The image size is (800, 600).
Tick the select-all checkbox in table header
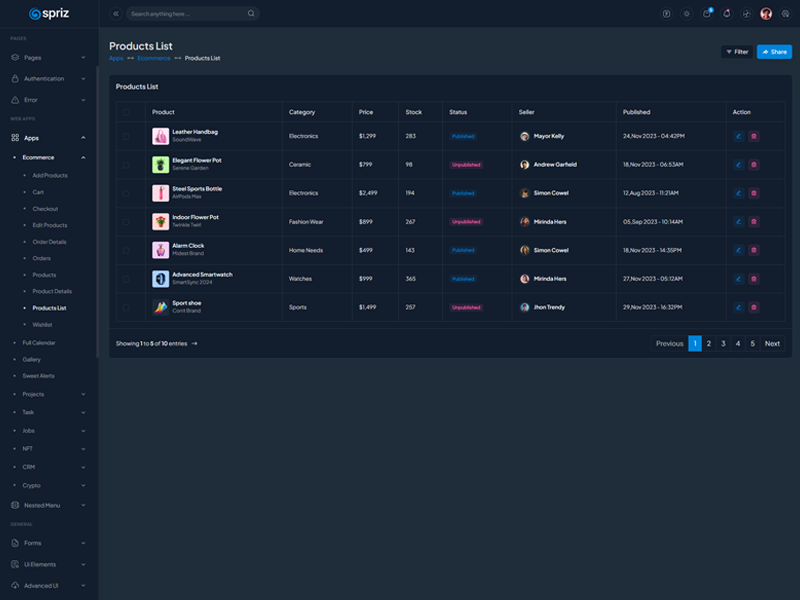[x=126, y=112]
